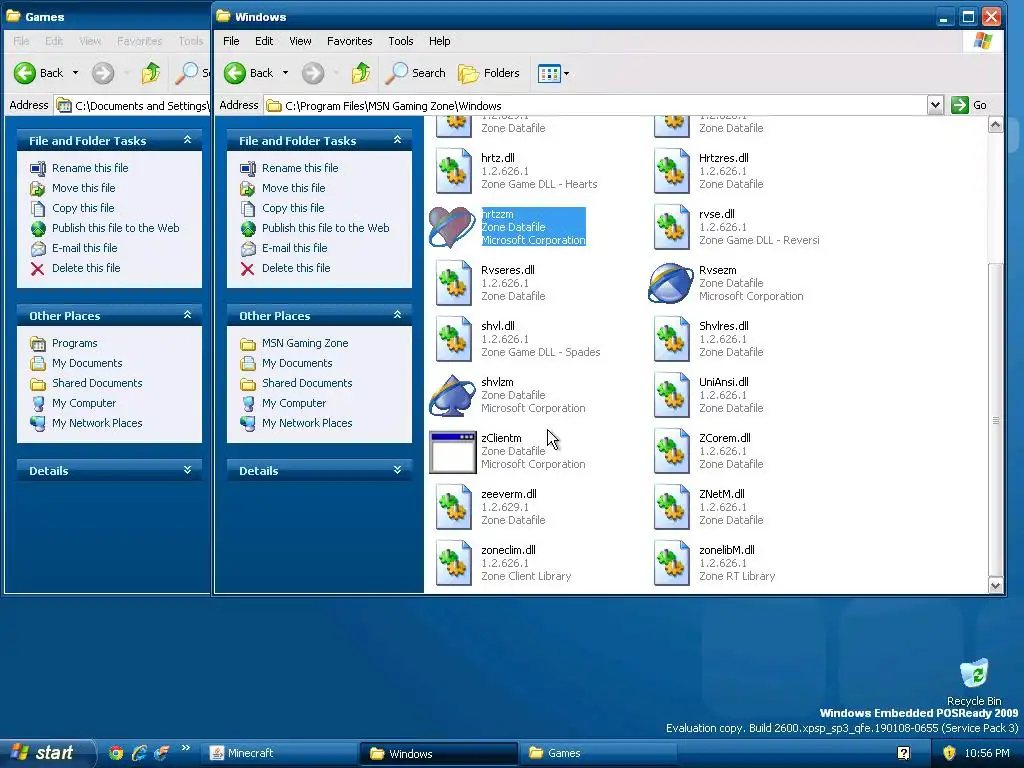Click Copy this file in Windows window
1024x768 pixels.
pyautogui.click(x=293, y=208)
